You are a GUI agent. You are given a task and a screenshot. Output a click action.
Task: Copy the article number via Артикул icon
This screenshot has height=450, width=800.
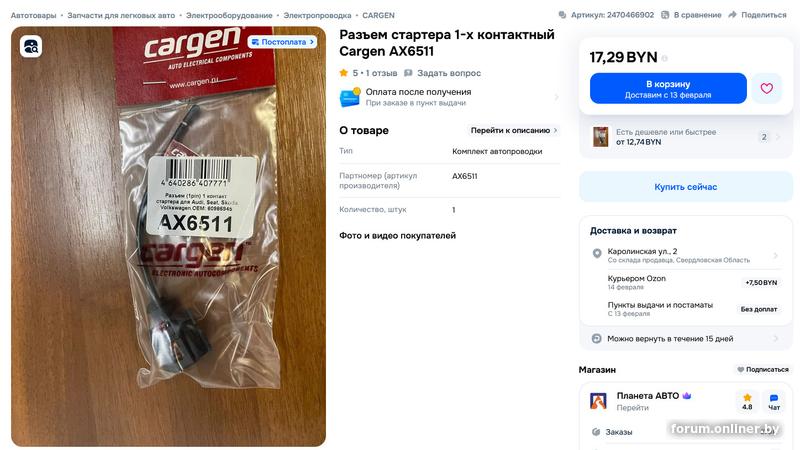[562, 15]
